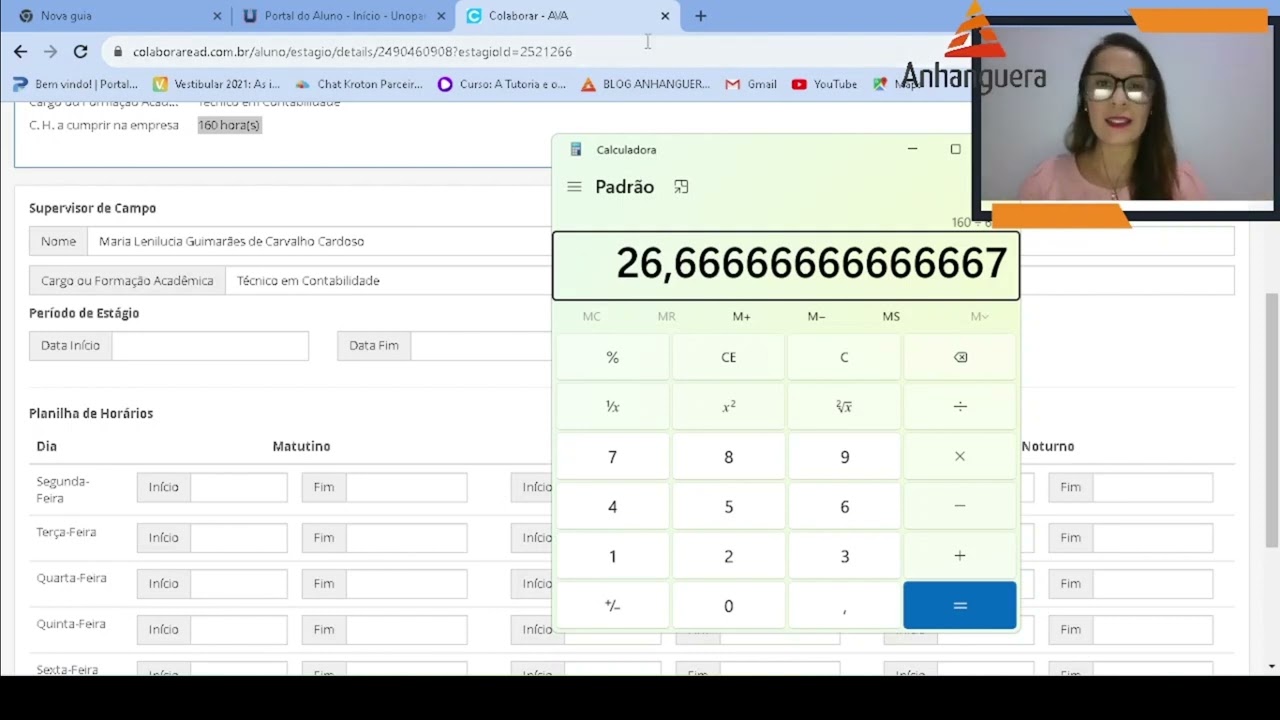This screenshot has width=1280, height=720.
Task: Click the 160 hora(s) highlighted value
Action: click(229, 125)
